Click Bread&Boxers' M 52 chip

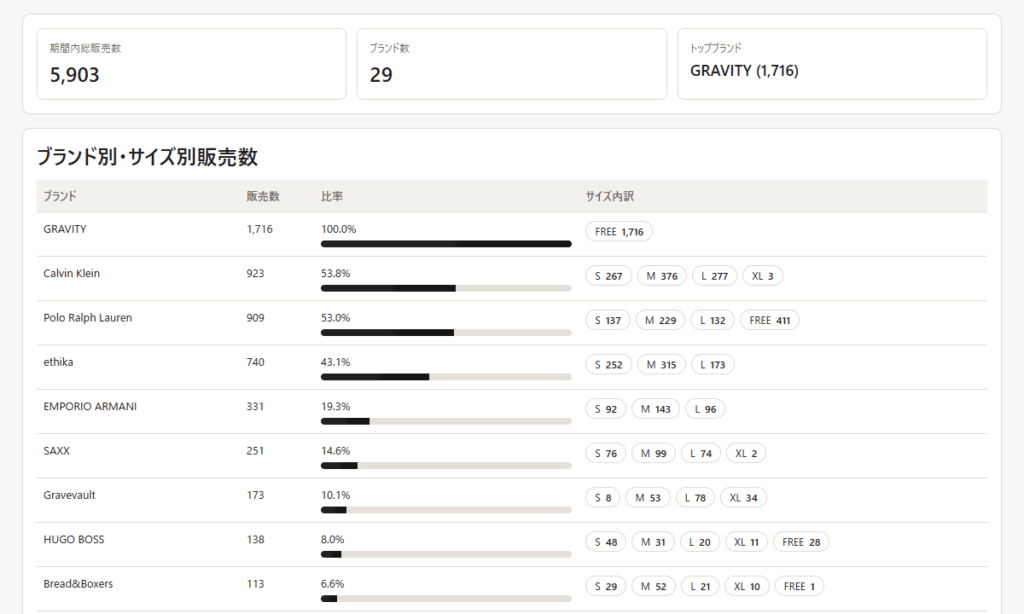pos(654,587)
